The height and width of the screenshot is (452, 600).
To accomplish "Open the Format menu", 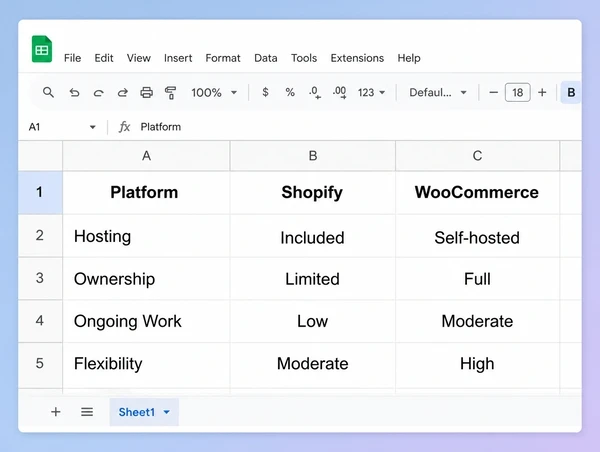I will [223, 58].
